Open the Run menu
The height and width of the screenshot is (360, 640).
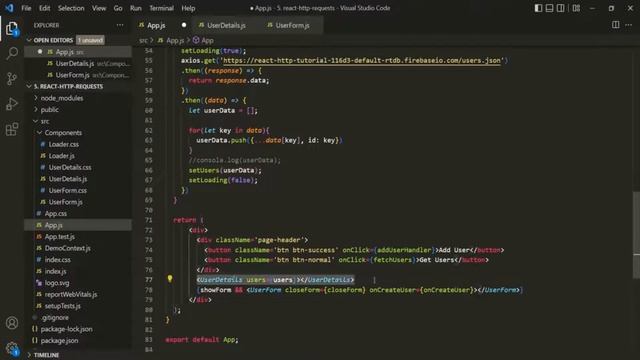click(136, 8)
